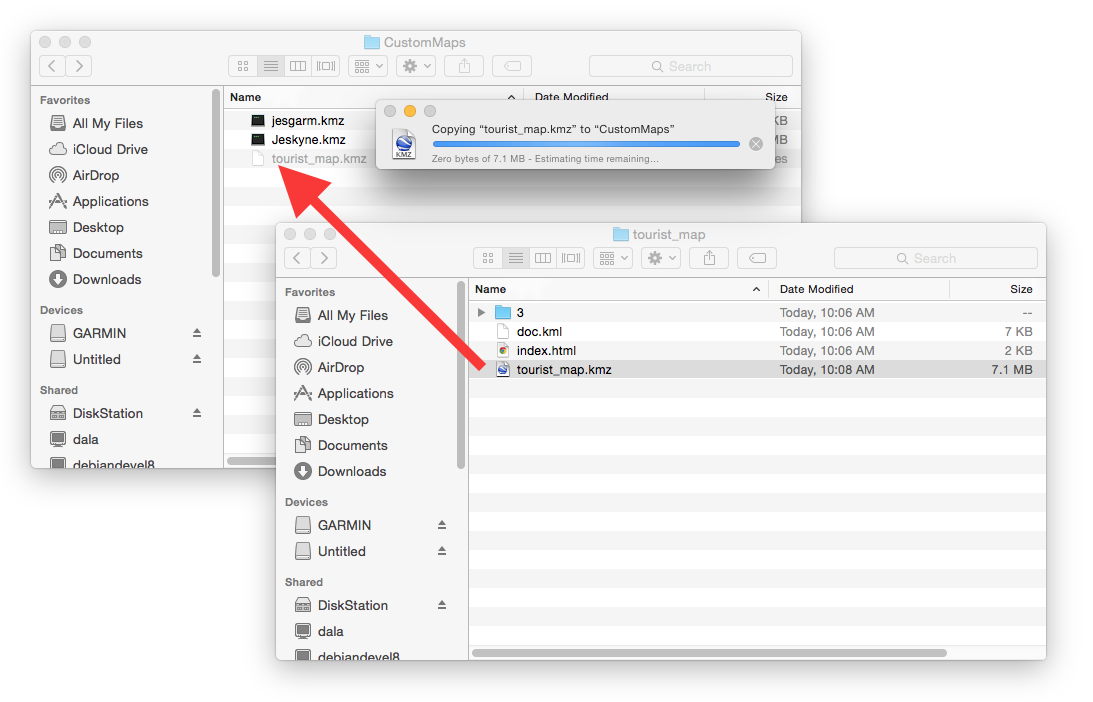
Task: Eject the GARMIN device in CustomMaps sidebar
Action: point(197,333)
